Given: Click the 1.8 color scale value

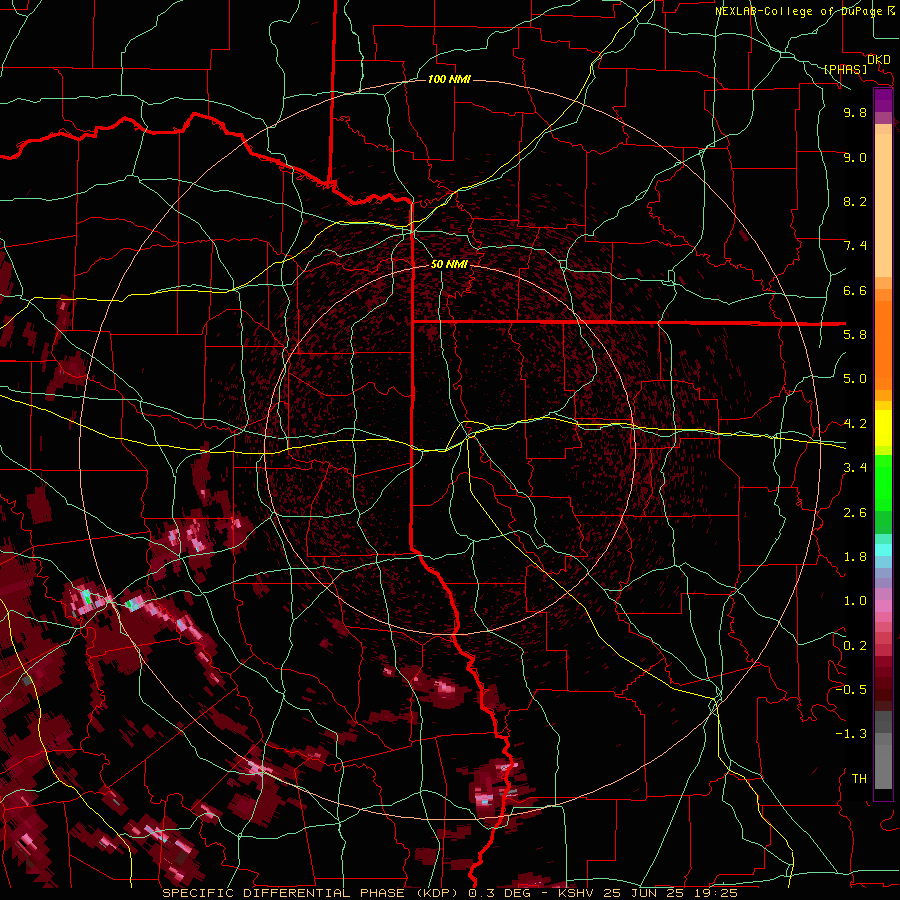Looking at the screenshot, I should click(x=855, y=557).
